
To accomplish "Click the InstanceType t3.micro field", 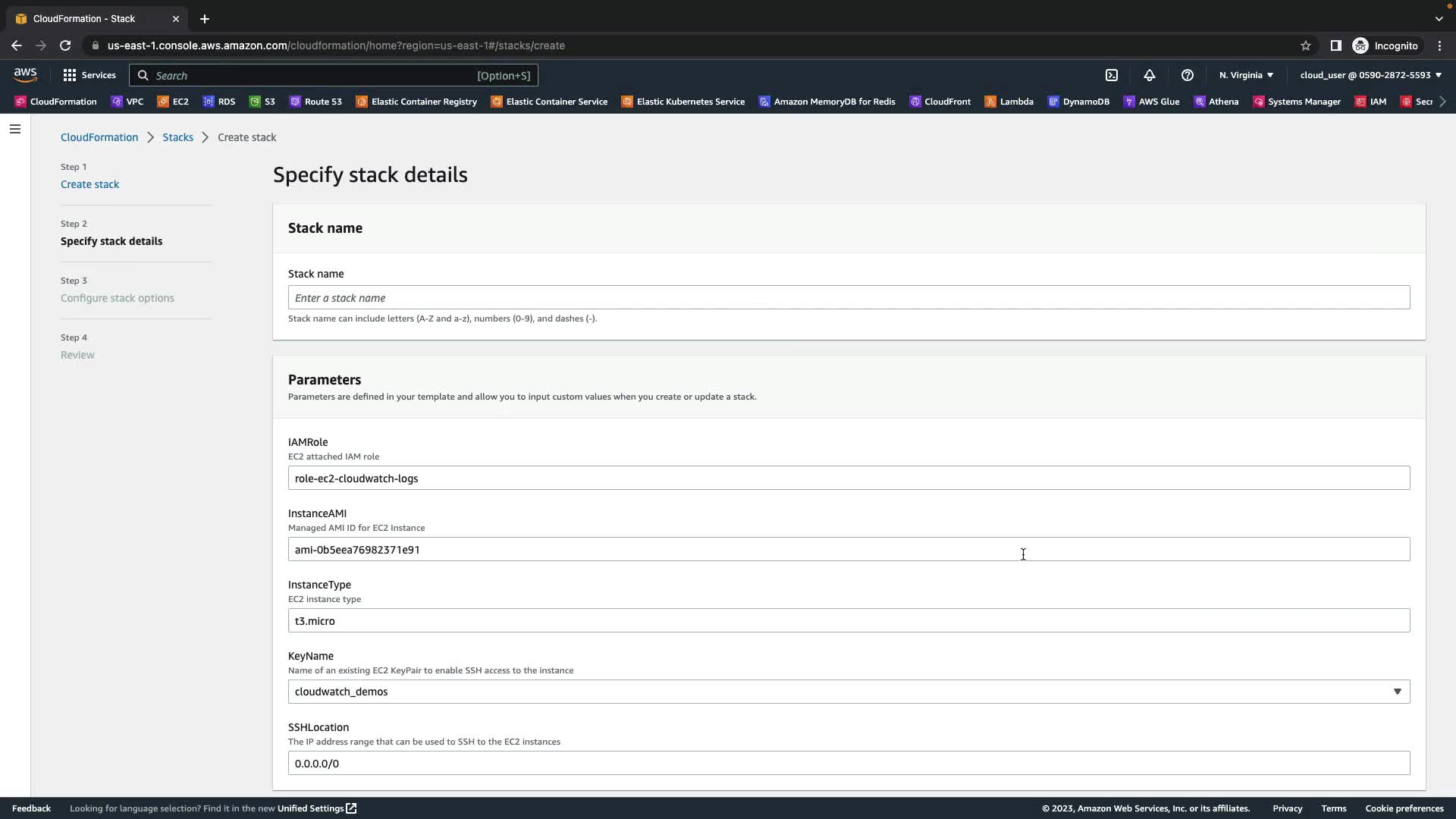I will 848,621.
